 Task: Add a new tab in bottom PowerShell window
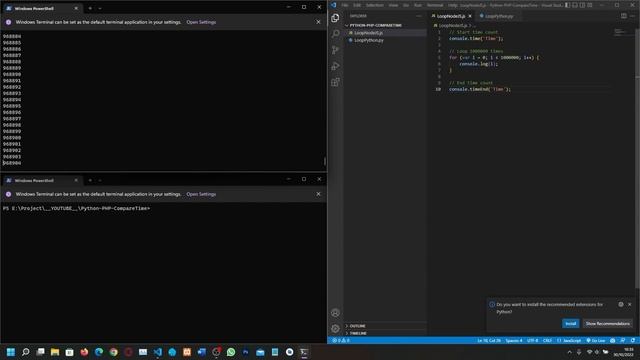[90, 180]
